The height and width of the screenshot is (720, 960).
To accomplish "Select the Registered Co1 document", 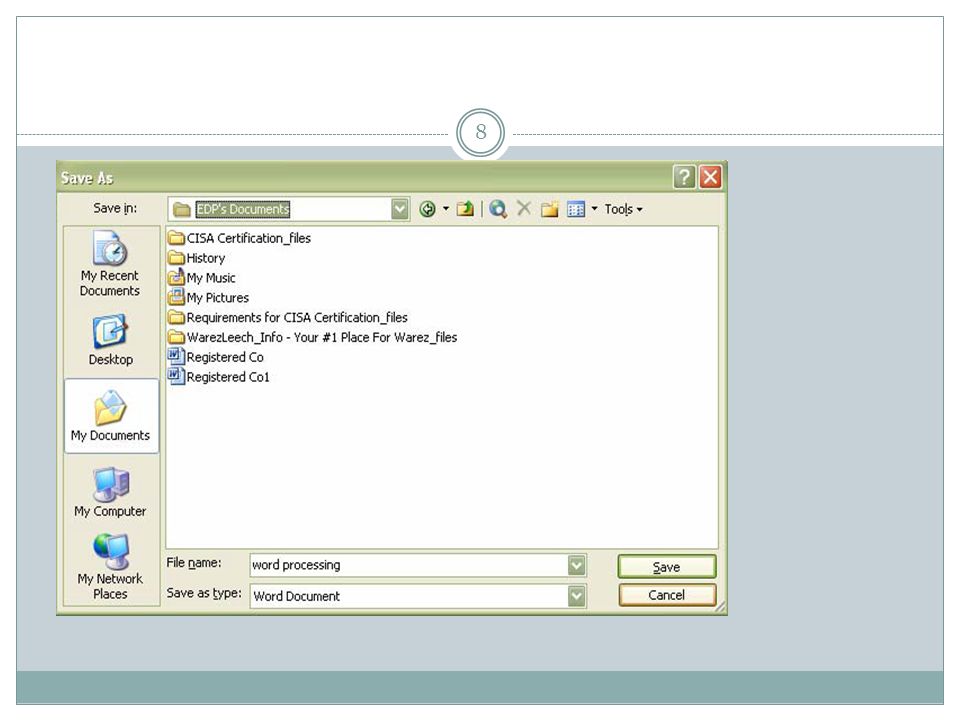I will [x=219, y=377].
